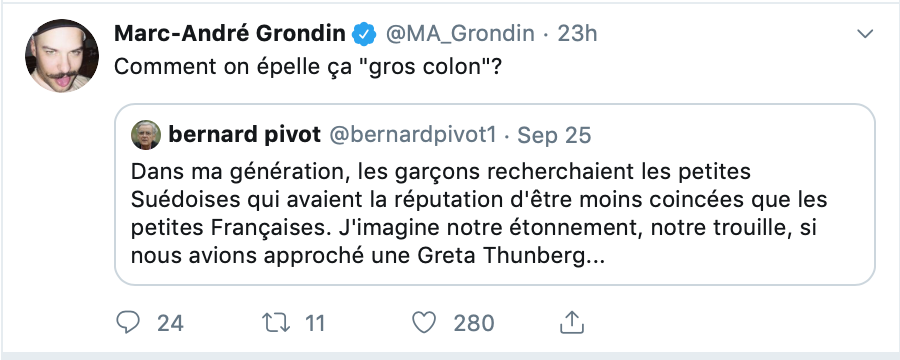Click the reply speech bubble icon
Viewport: 900px width, 360px height.
127,322
